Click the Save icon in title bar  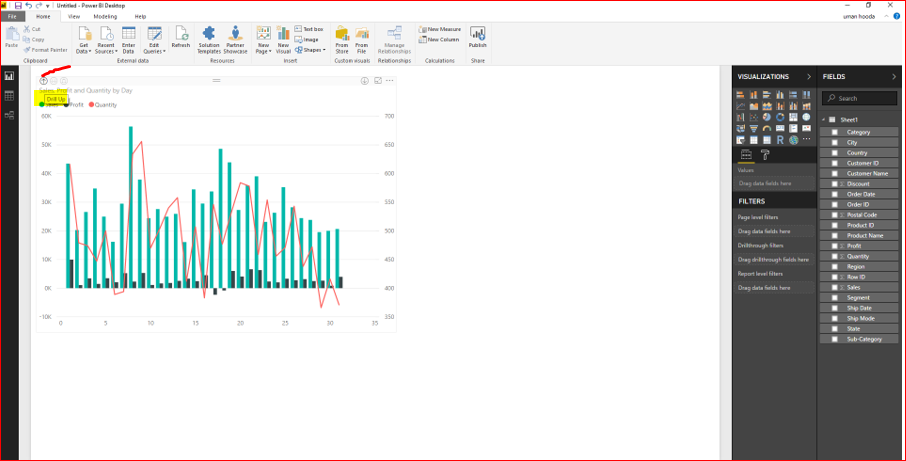[18, 5]
